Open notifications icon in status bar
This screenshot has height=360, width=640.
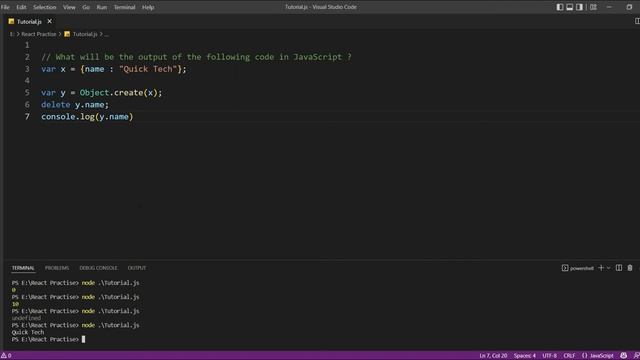(x=636, y=356)
